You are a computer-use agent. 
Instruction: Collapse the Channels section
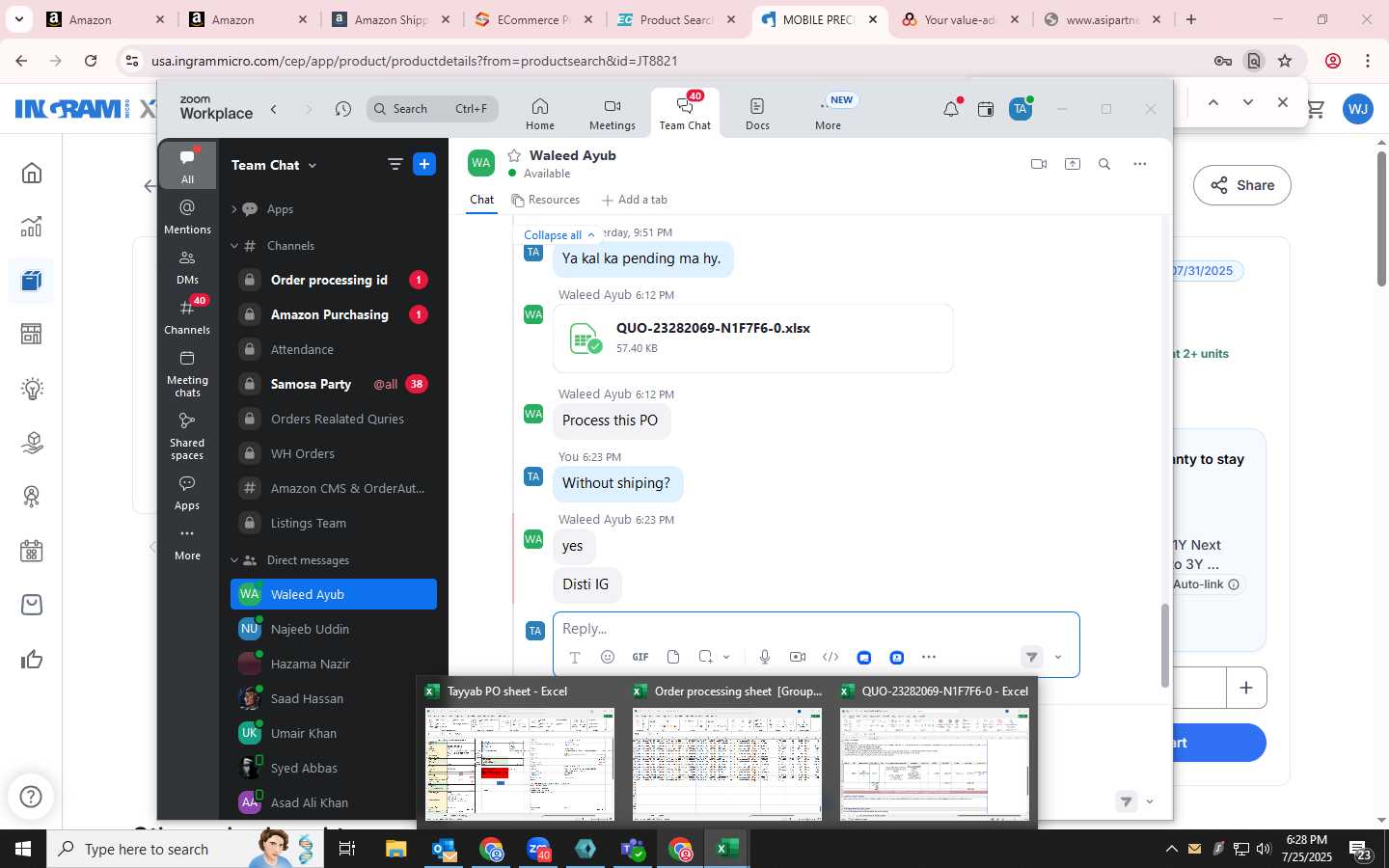click(233, 246)
